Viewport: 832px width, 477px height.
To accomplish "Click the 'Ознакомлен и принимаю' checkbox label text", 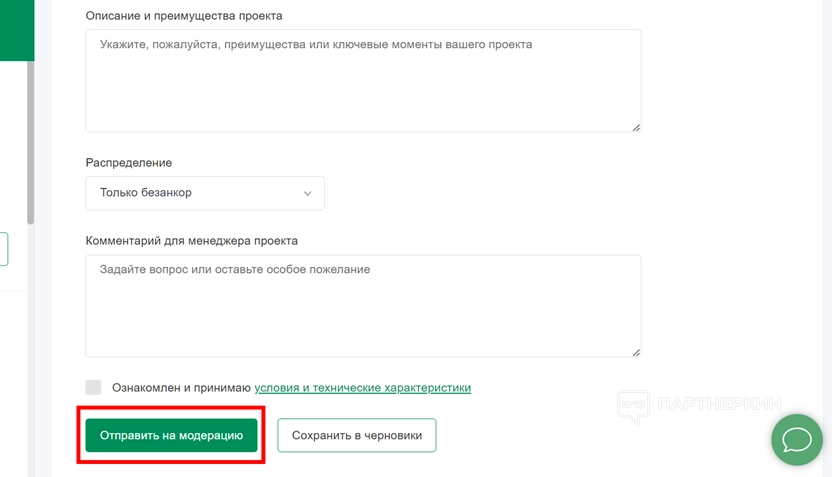I will [x=181, y=387].
